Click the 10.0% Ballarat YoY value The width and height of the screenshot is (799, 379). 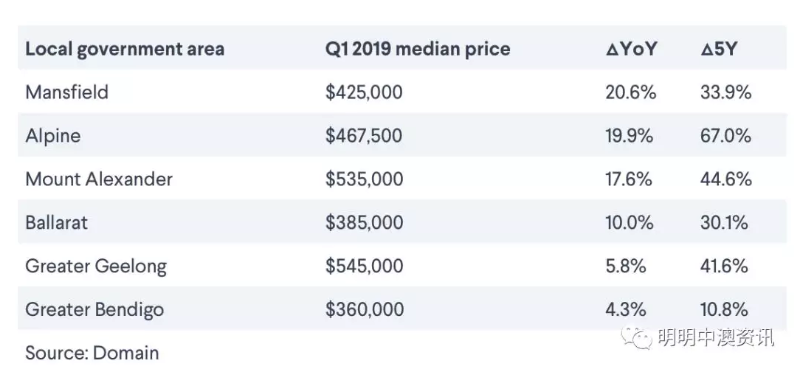(629, 223)
